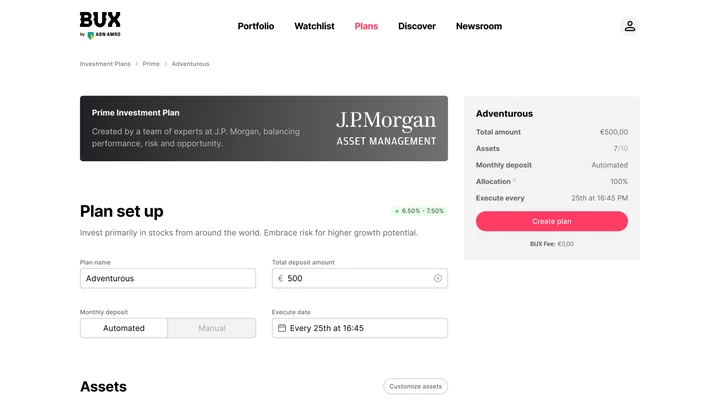This screenshot has height=405, width=720.
Task: Click breadcrumb chevron after Investment Plans
Action: click(137, 64)
